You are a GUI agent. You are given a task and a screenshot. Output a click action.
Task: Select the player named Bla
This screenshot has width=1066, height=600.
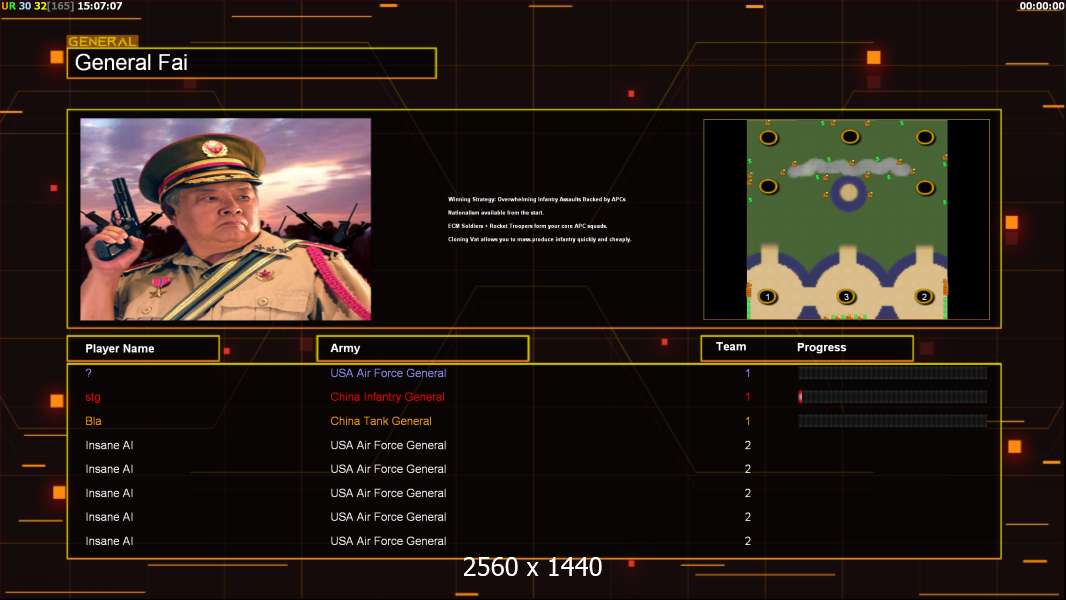pos(93,421)
